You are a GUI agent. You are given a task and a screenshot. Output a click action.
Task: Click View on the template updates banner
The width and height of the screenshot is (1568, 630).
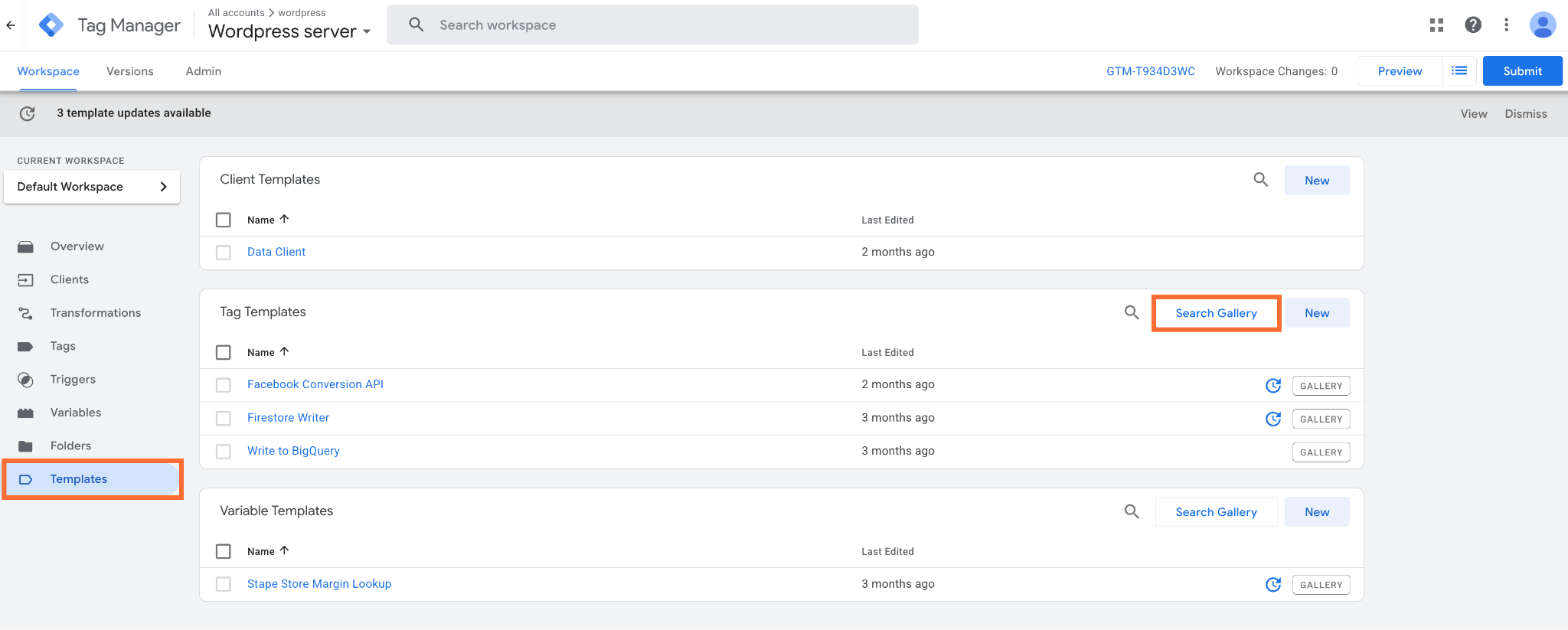click(1474, 114)
